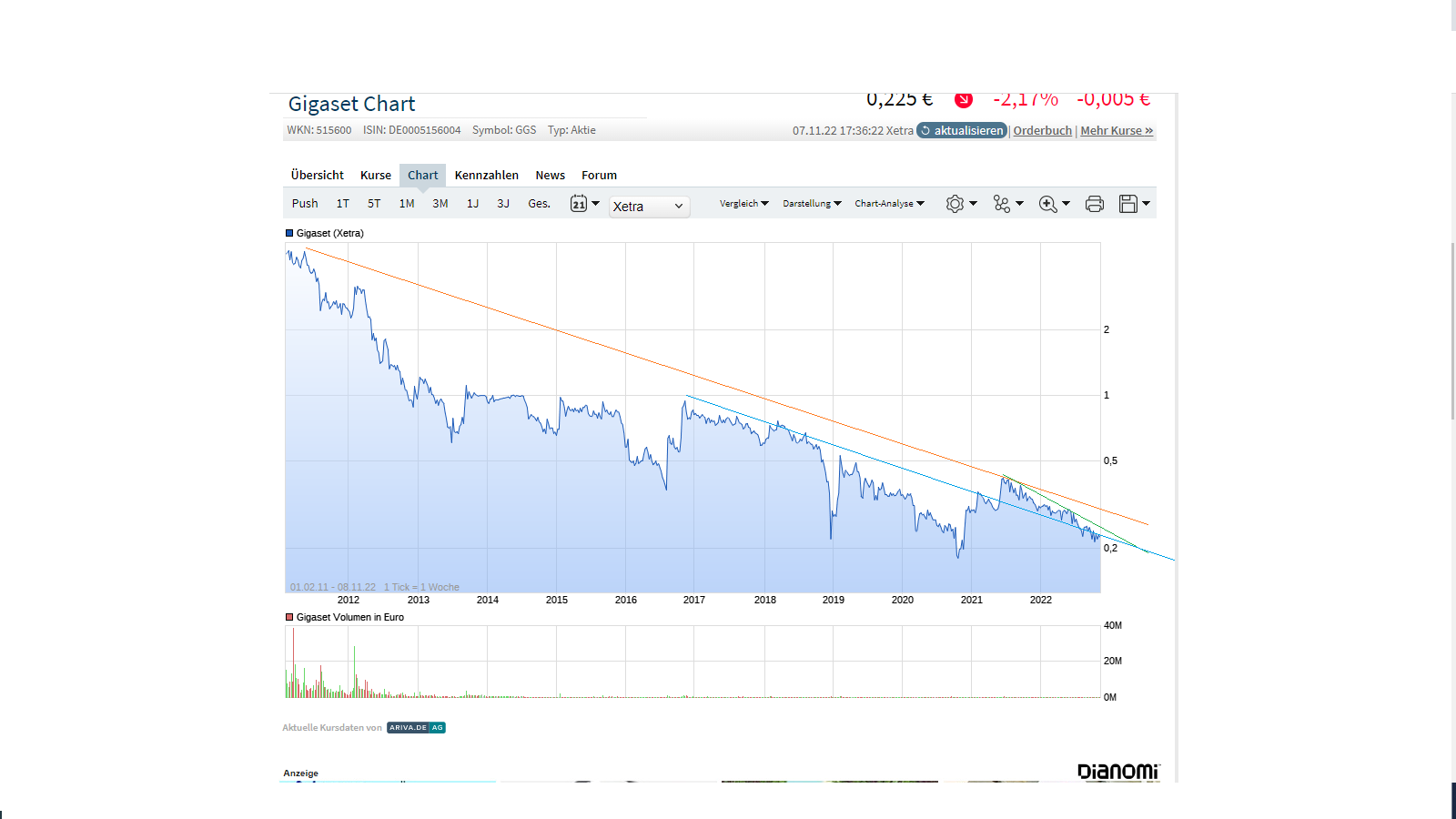1456x819 pixels.
Task: Click the aktualisieren refresh button
Action: (x=962, y=131)
